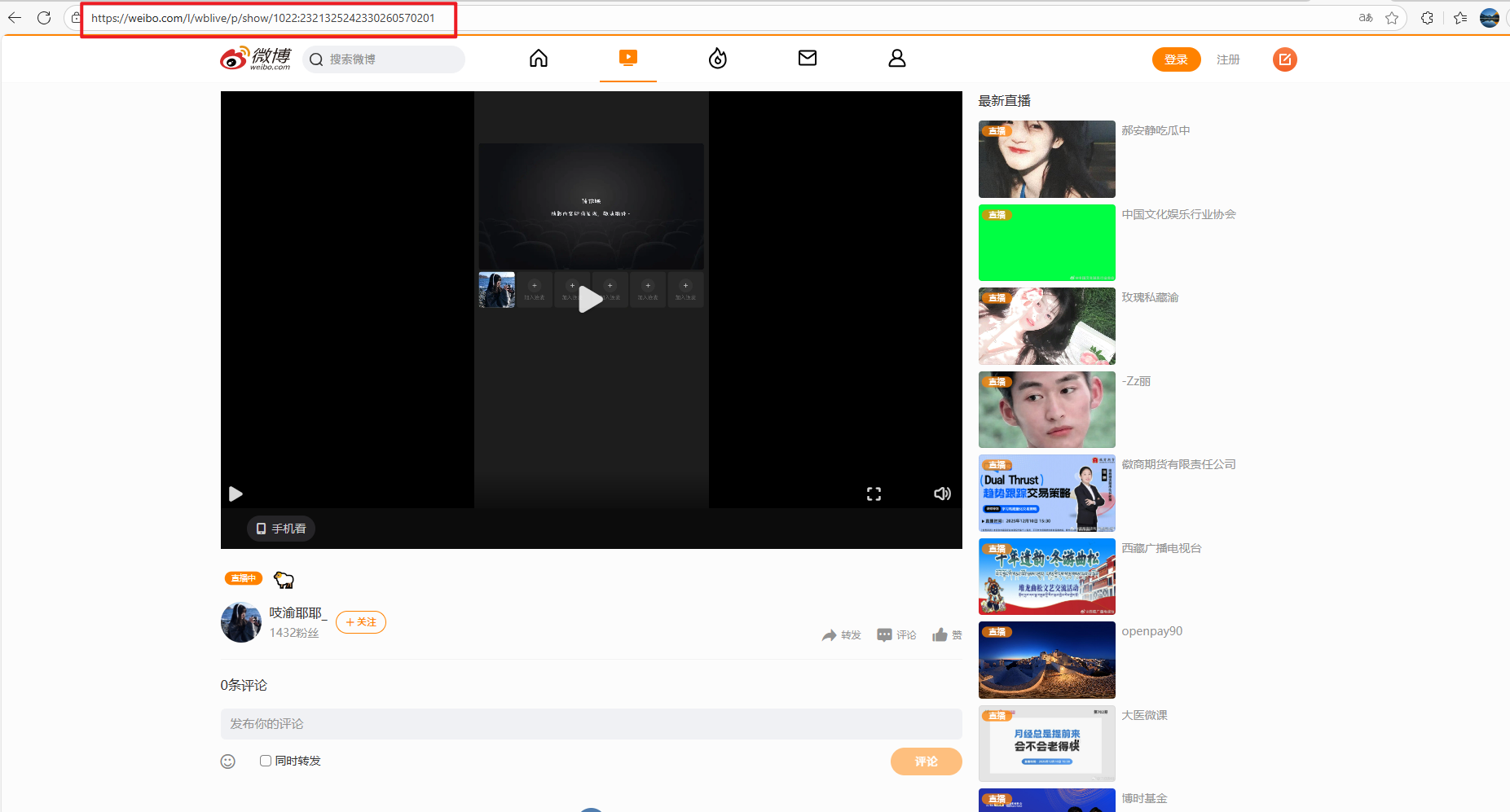1510x812 pixels.
Task: Click the like thumbs-up icon
Action: [940, 635]
